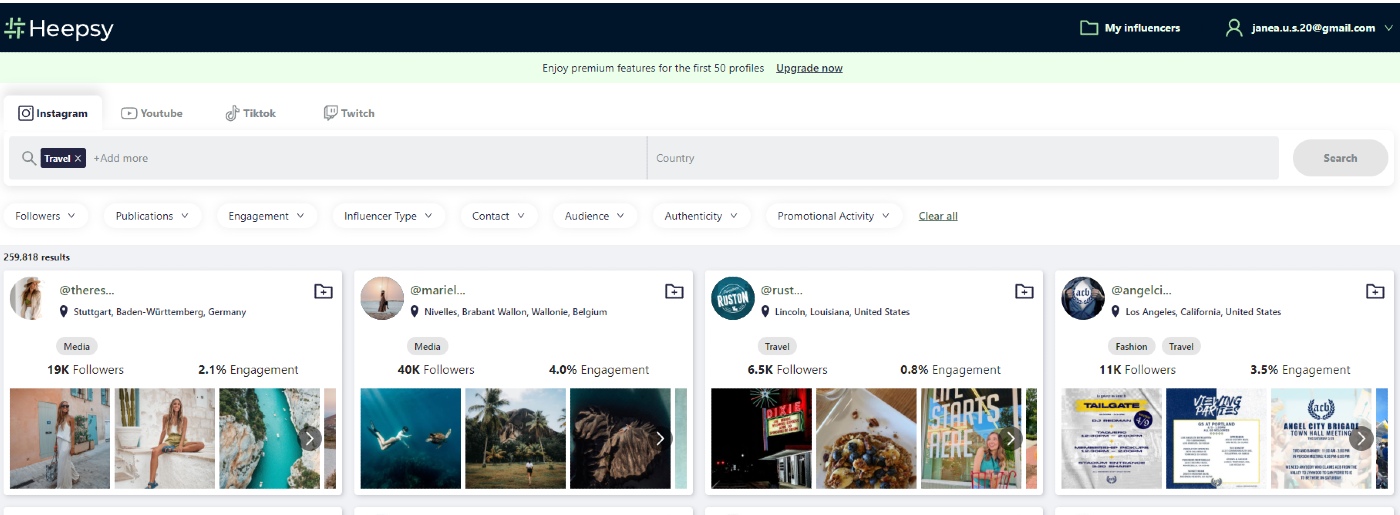Save @angelci... to the influencers folder
This screenshot has width=1400, height=515.
[x=1375, y=291]
